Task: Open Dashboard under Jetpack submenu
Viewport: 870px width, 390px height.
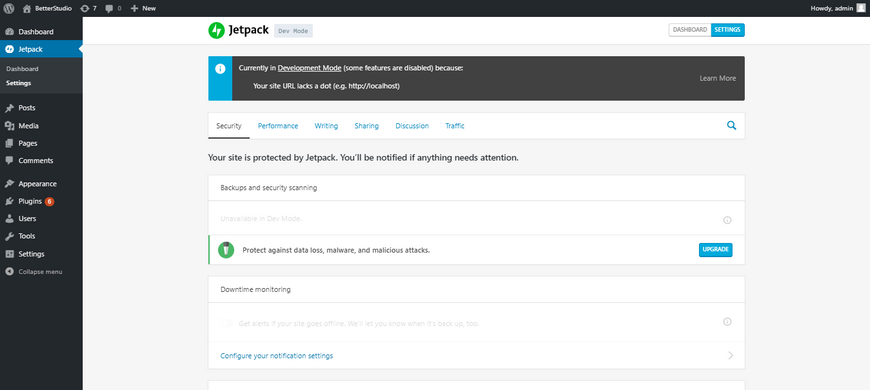Action: (22, 69)
